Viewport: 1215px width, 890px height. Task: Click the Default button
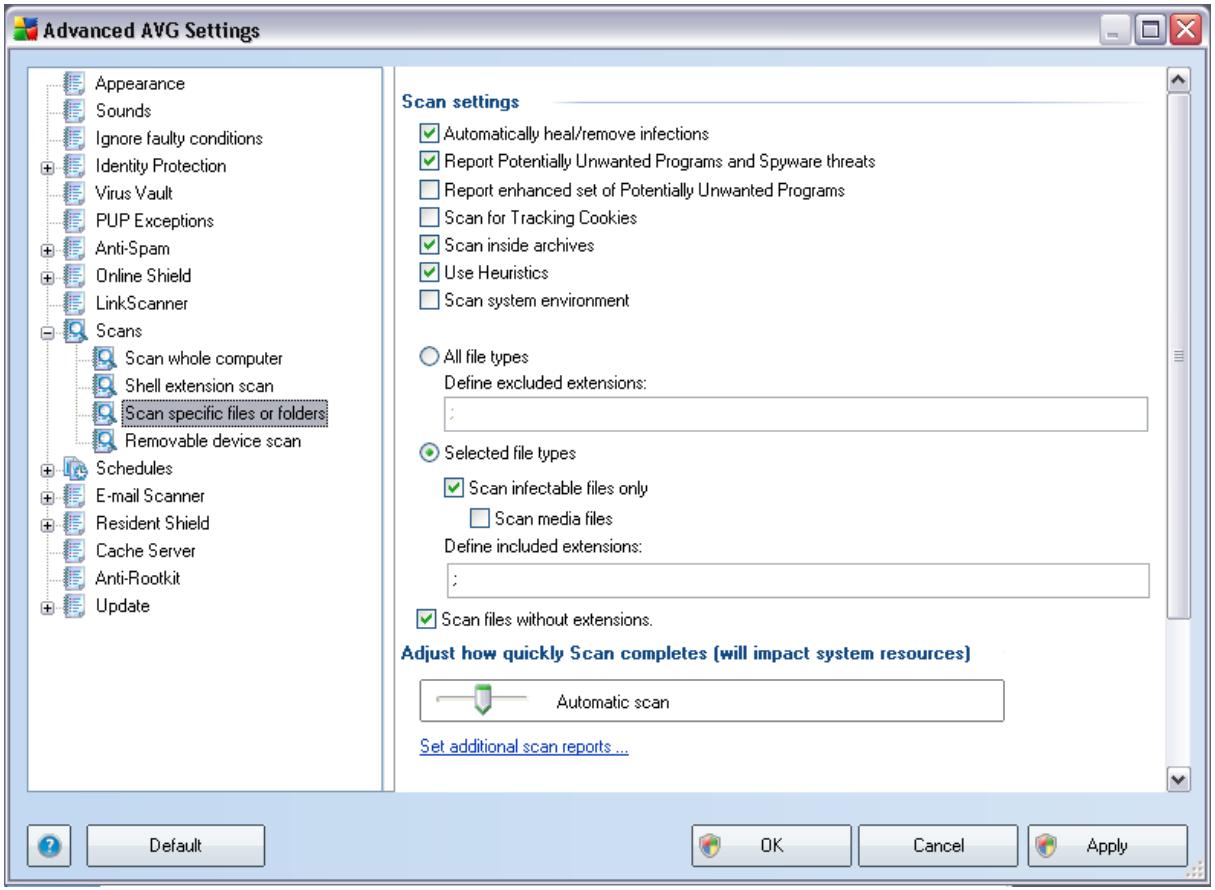click(x=176, y=845)
